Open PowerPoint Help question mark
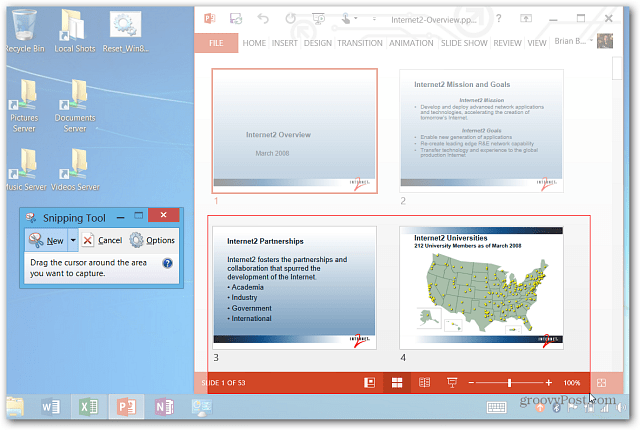640x430 pixels. (x=498, y=18)
